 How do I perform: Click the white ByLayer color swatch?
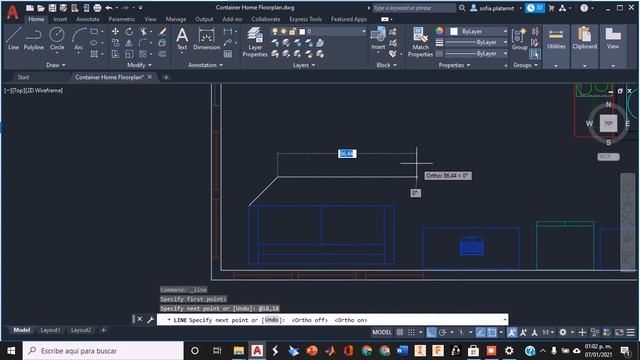[454, 31]
